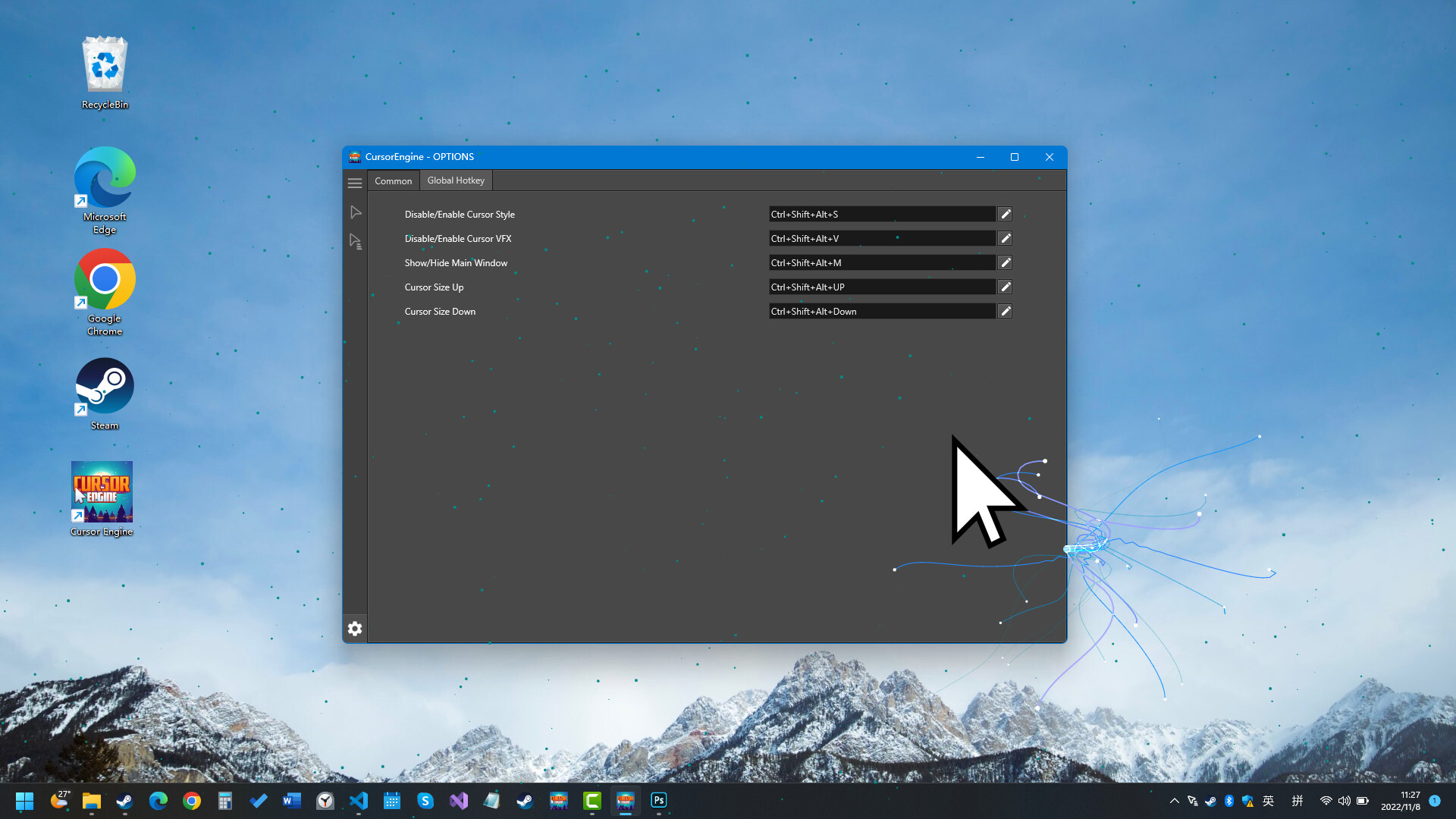Edit the Show/Hide Main Window hotkey via pencil icon
The height and width of the screenshot is (819, 1456).
coord(1005,262)
